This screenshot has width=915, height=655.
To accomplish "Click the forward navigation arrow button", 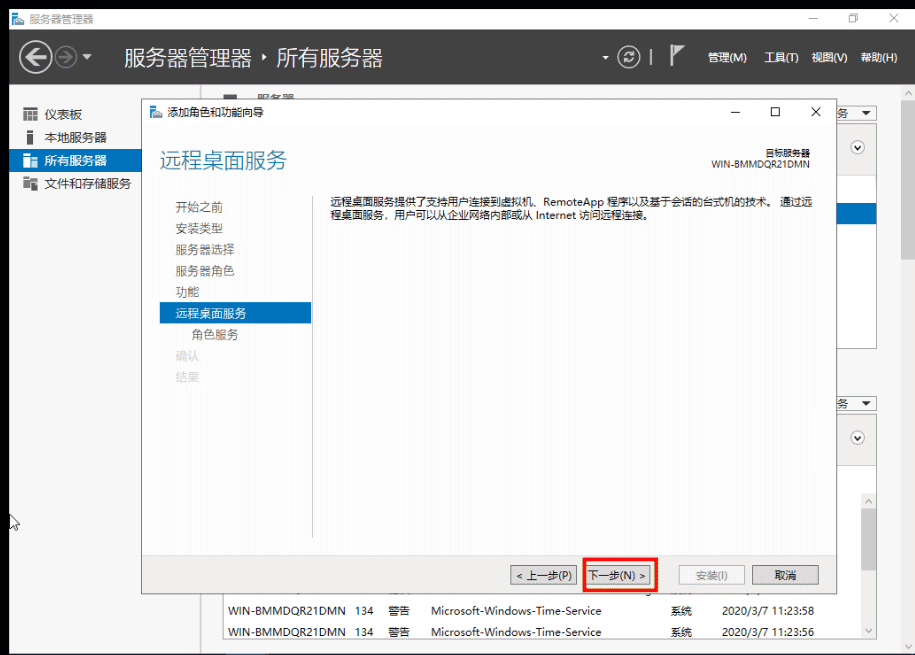I will 66,57.
